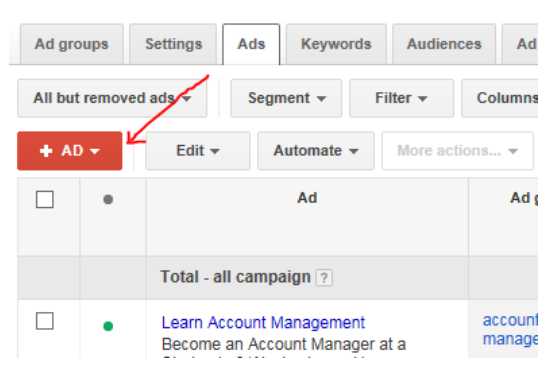
Task: Check the box for Learn Account Management ad
Action: pyautogui.click(x=45, y=321)
